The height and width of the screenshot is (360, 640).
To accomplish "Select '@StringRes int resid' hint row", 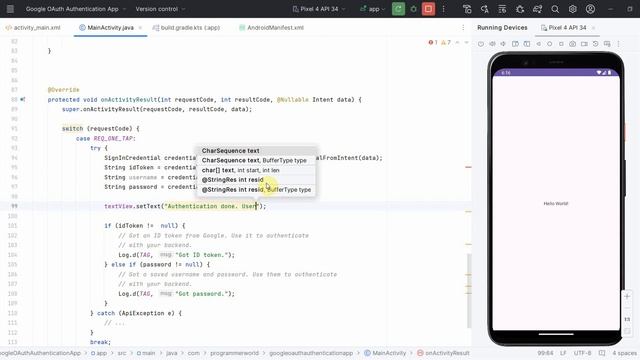I will pyautogui.click(x=256, y=180).
